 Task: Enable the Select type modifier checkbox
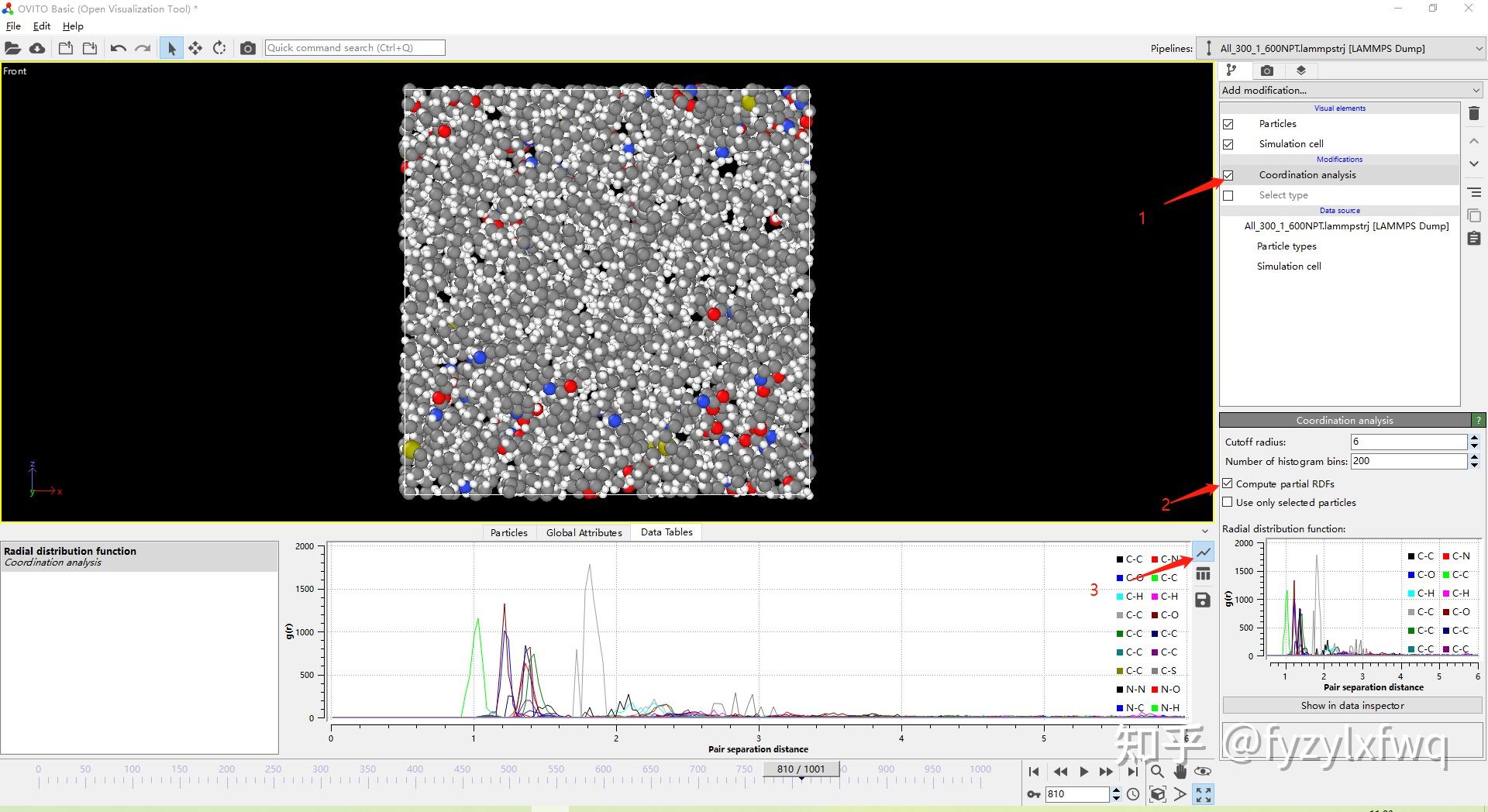pos(1228,195)
